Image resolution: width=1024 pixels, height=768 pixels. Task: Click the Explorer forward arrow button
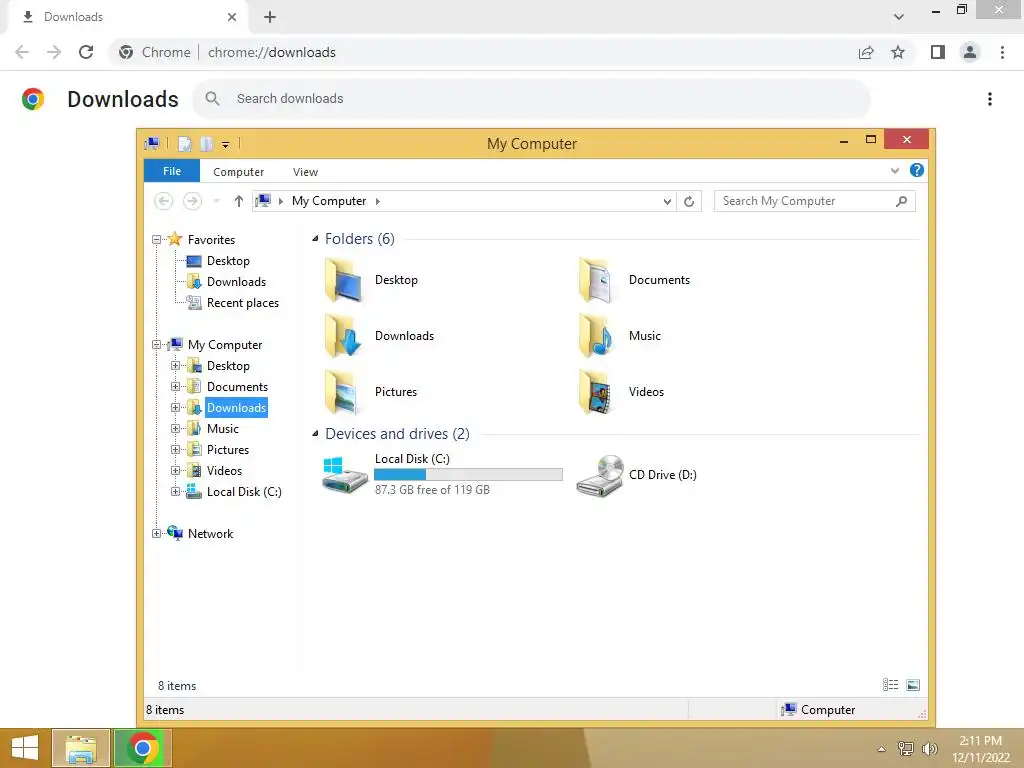coord(192,201)
